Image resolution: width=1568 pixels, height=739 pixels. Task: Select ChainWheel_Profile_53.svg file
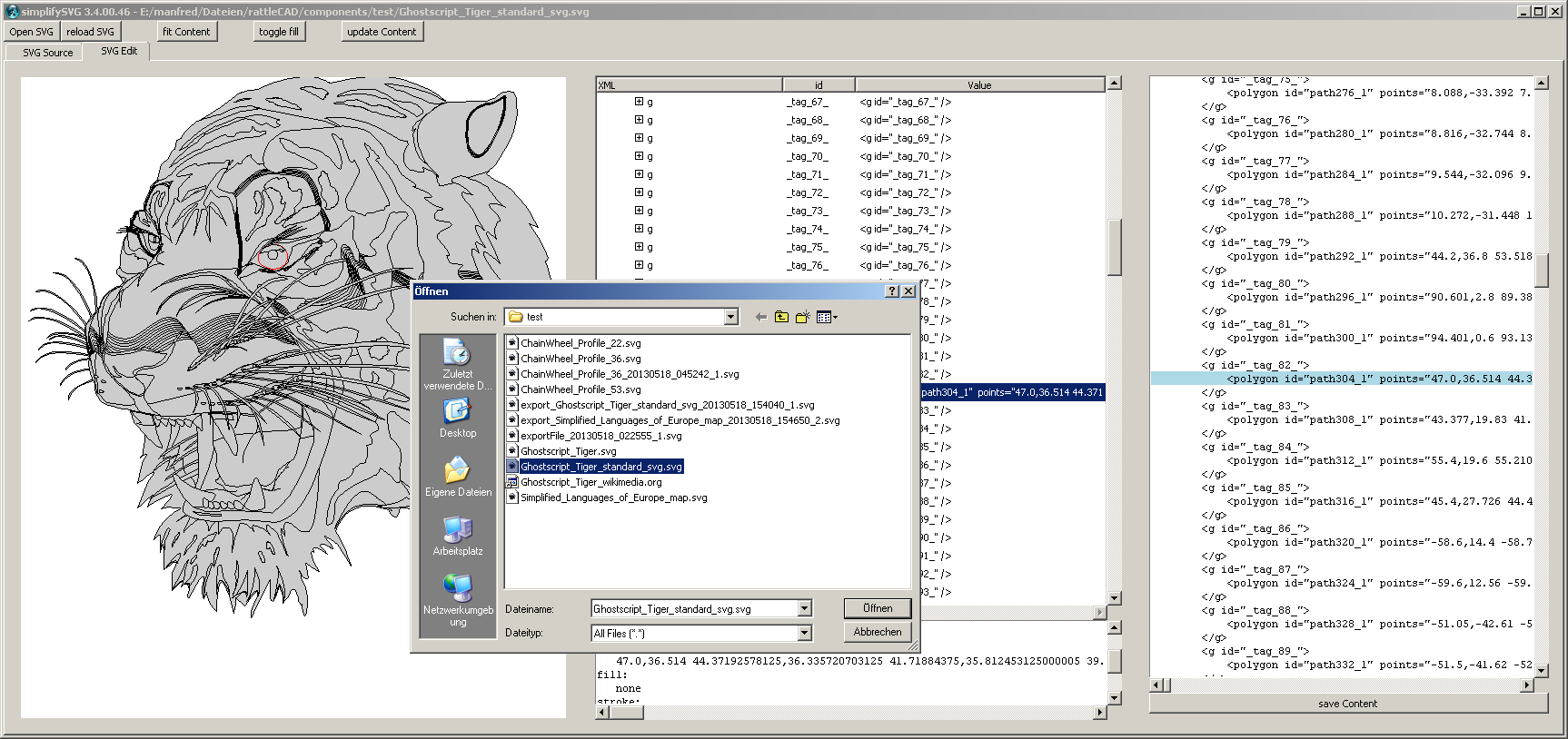tap(581, 389)
